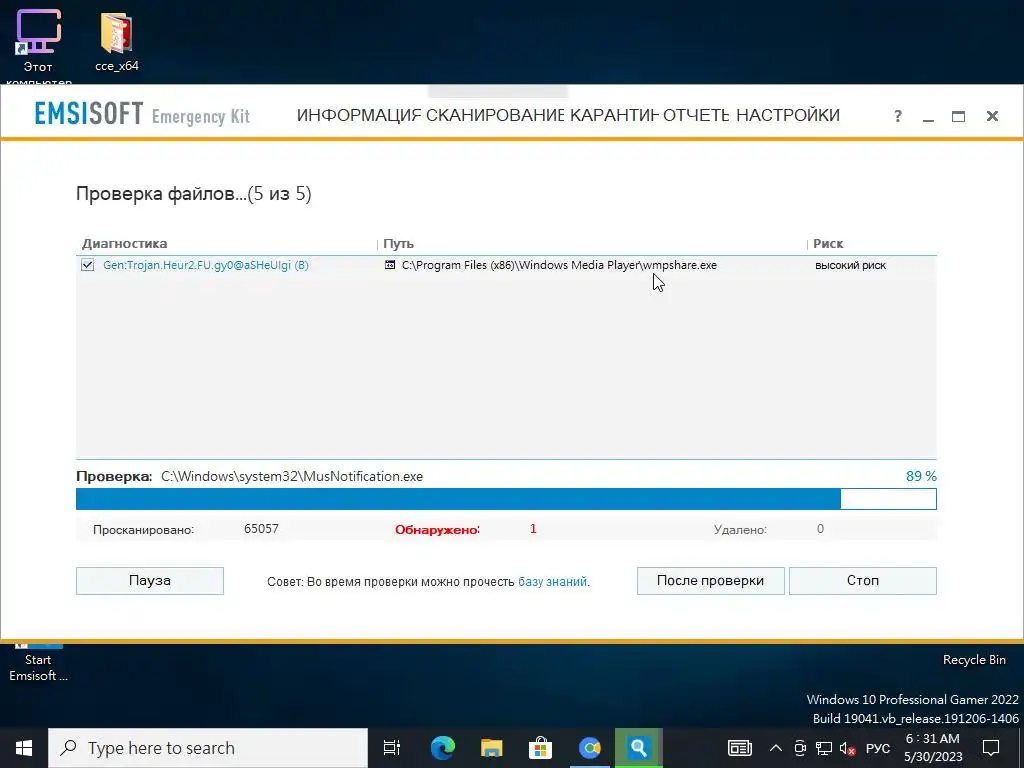Stop the scan with the Стоп button
The image size is (1024, 768).
point(863,581)
